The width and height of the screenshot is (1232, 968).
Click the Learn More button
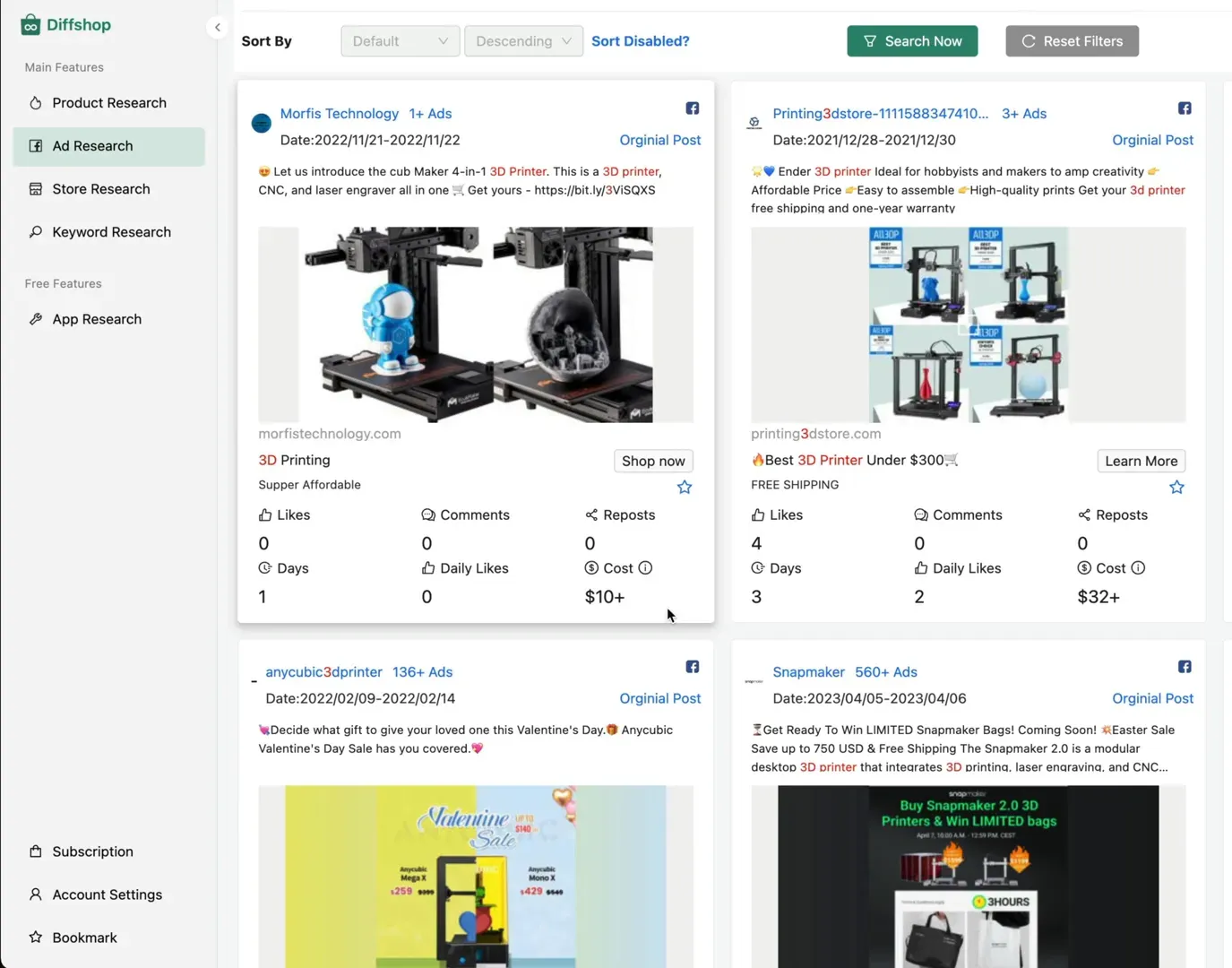tap(1142, 461)
